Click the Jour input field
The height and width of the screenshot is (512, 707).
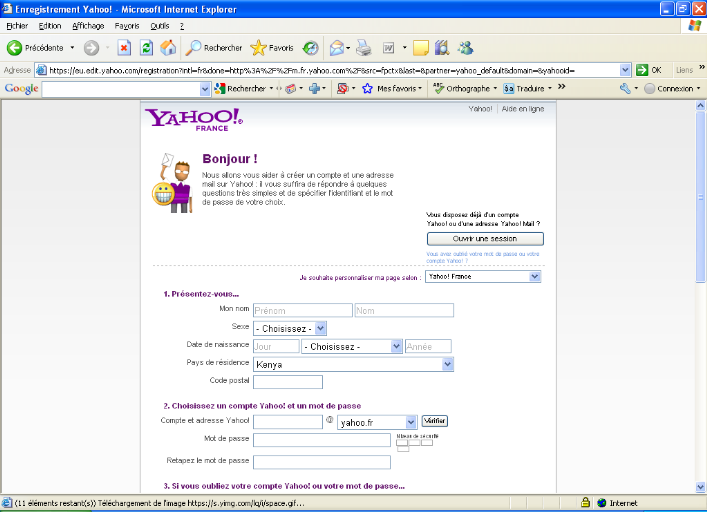pyautogui.click(x=276, y=347)
